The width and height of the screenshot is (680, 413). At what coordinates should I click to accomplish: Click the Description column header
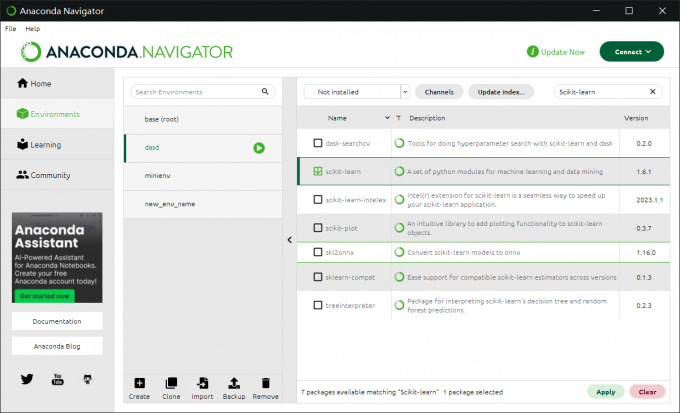pyautogui.click(x=427, y=118)
